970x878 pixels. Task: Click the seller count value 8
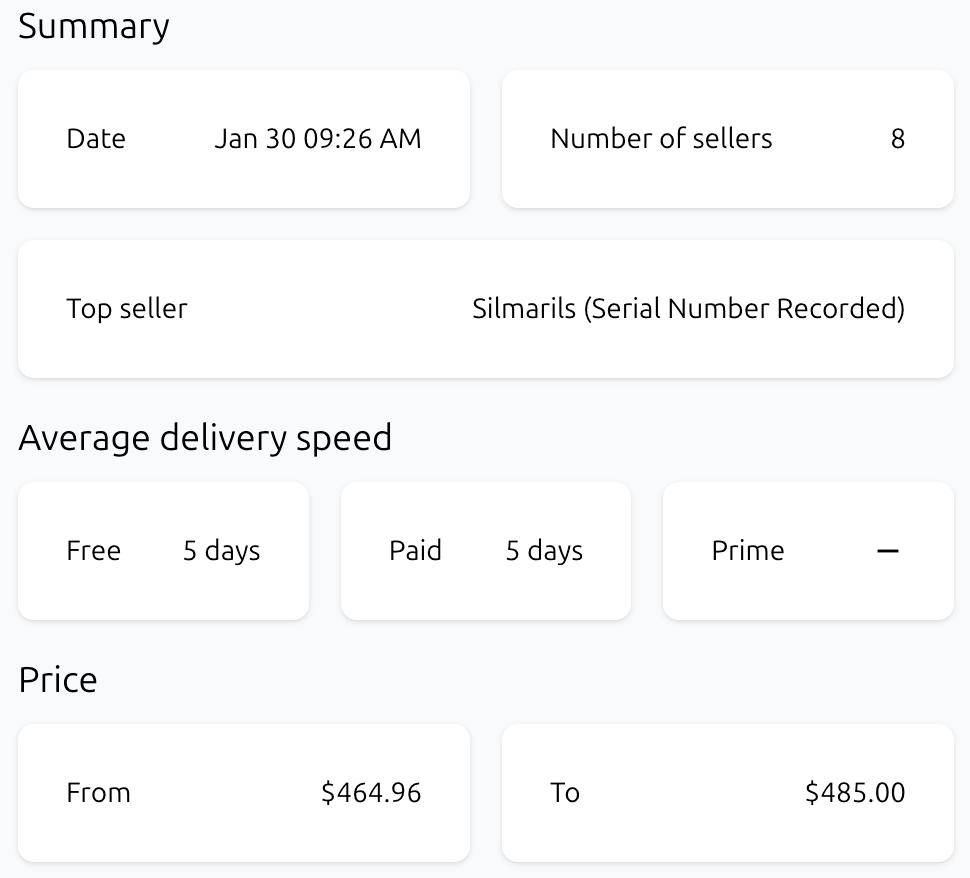[897, 139]
